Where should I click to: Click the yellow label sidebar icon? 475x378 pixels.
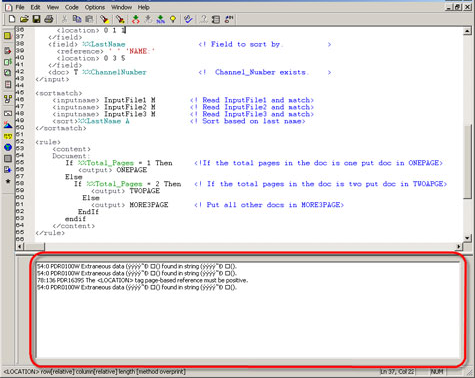pos(8,136)
